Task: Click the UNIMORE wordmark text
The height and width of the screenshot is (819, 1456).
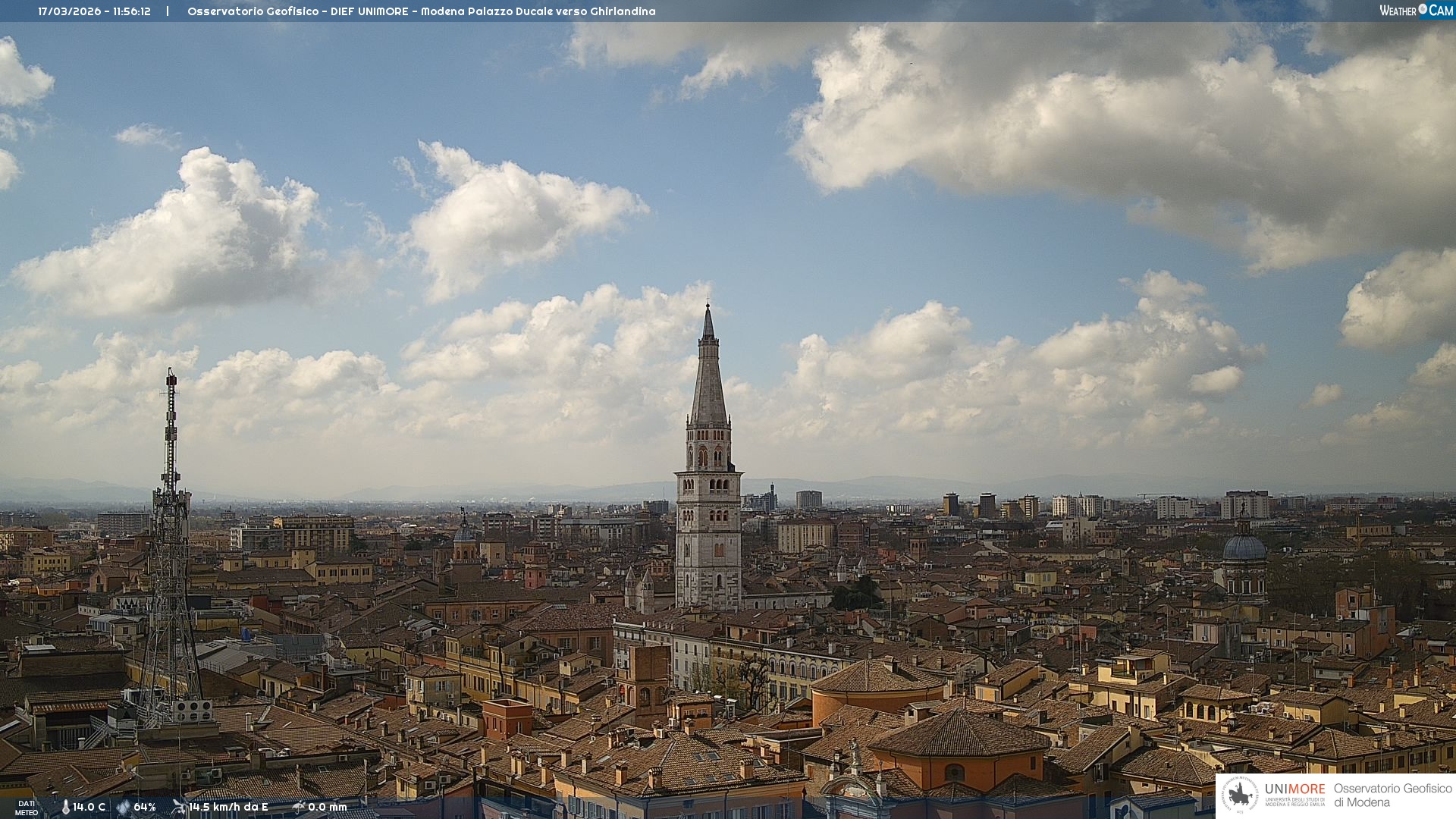Action: click(1294, 789)
